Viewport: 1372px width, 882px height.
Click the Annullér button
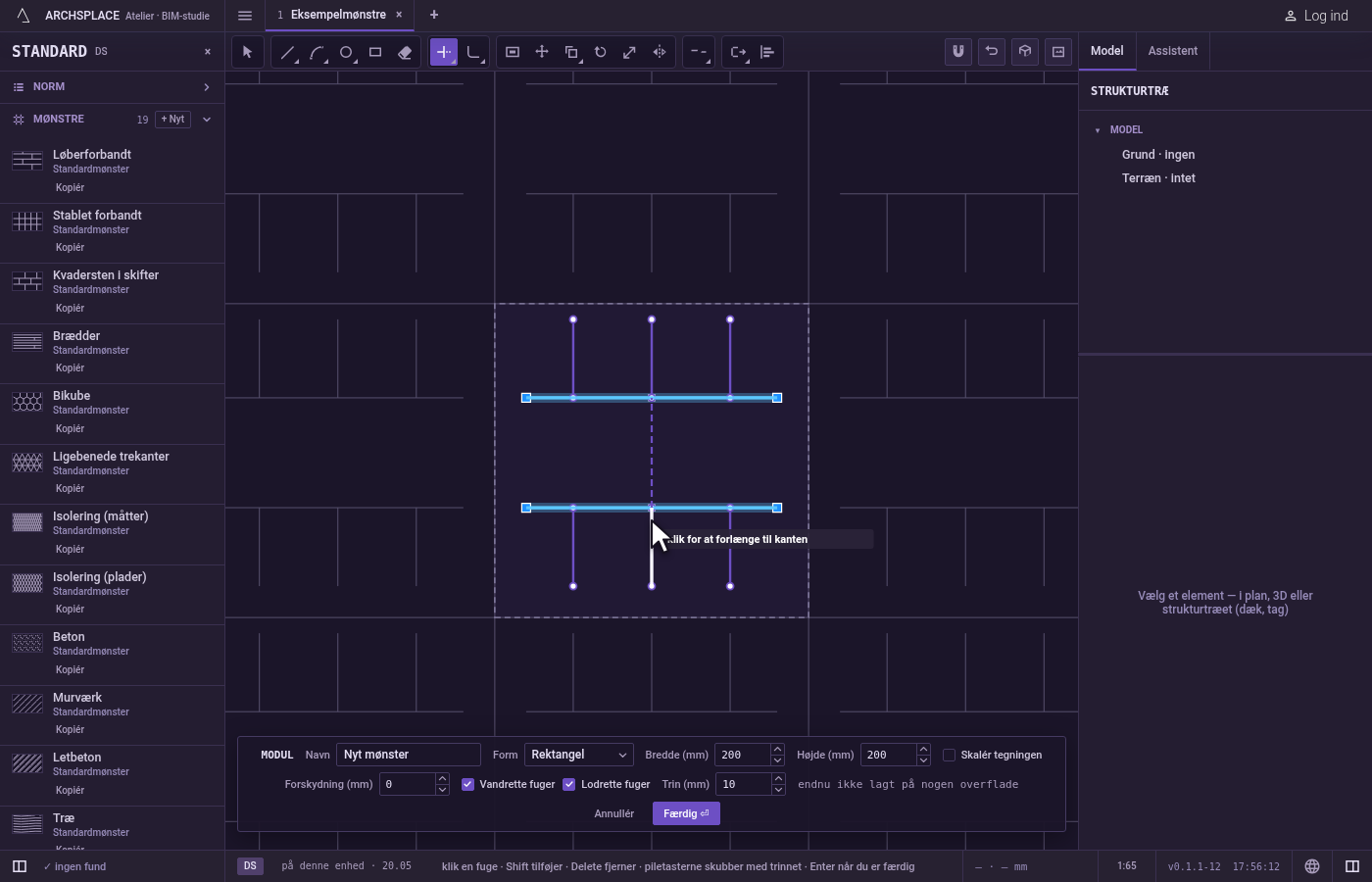[614, 813]
